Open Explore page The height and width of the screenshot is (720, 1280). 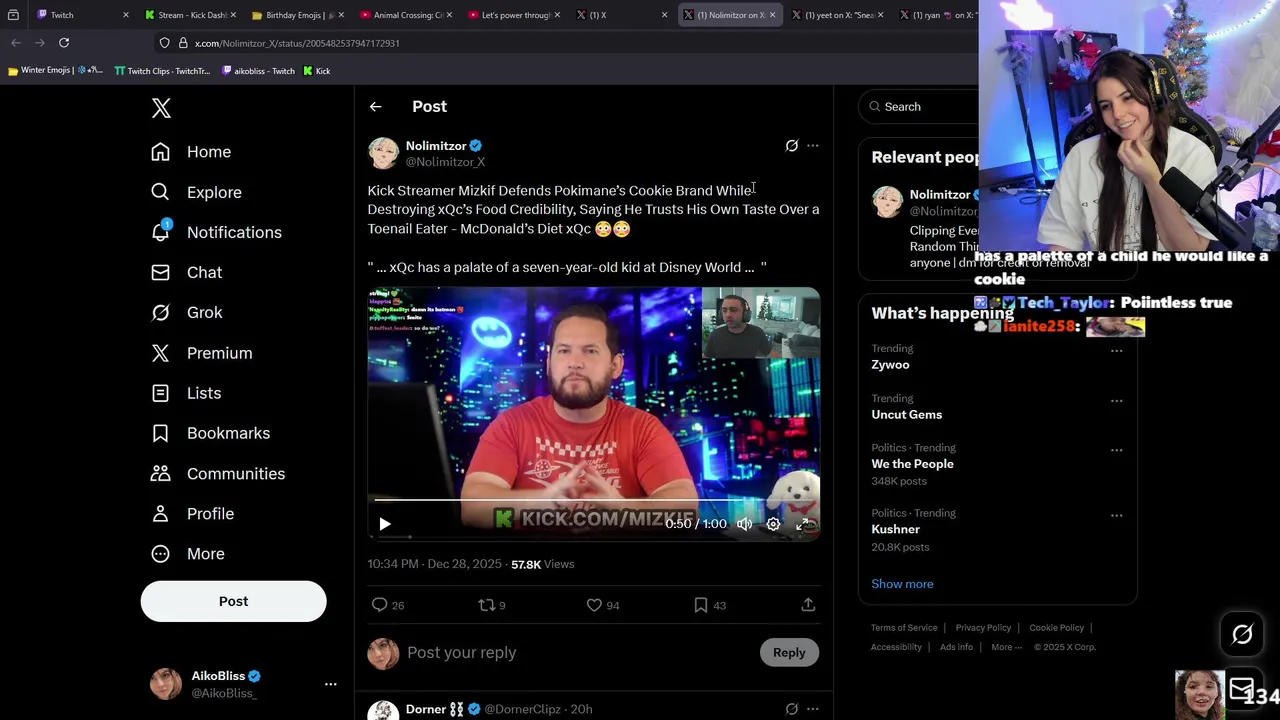[195, 192]
